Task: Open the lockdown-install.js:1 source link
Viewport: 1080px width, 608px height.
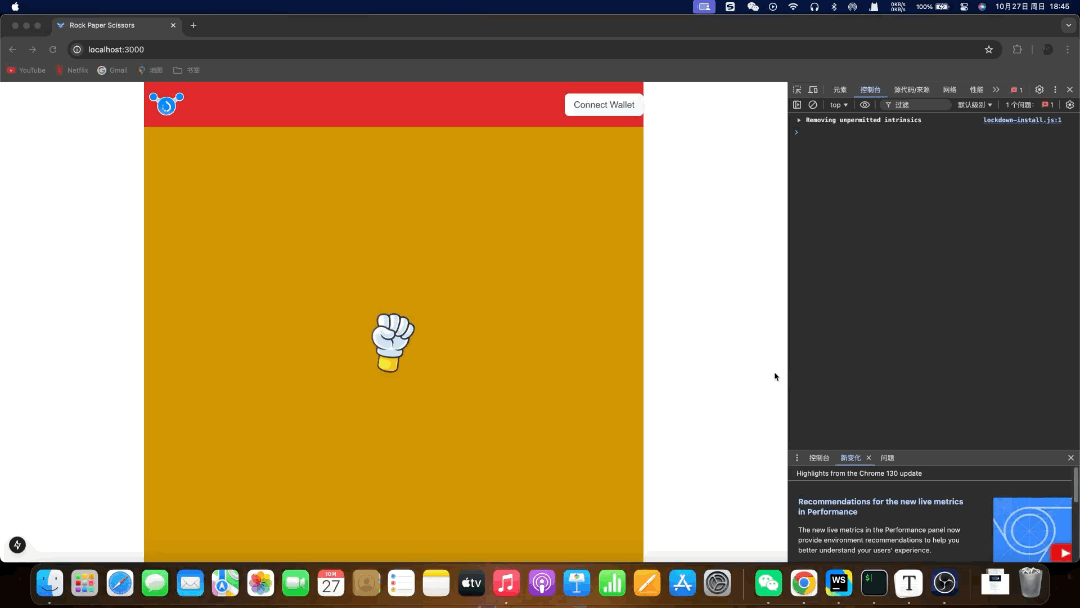Action: tap(1022, 120)
